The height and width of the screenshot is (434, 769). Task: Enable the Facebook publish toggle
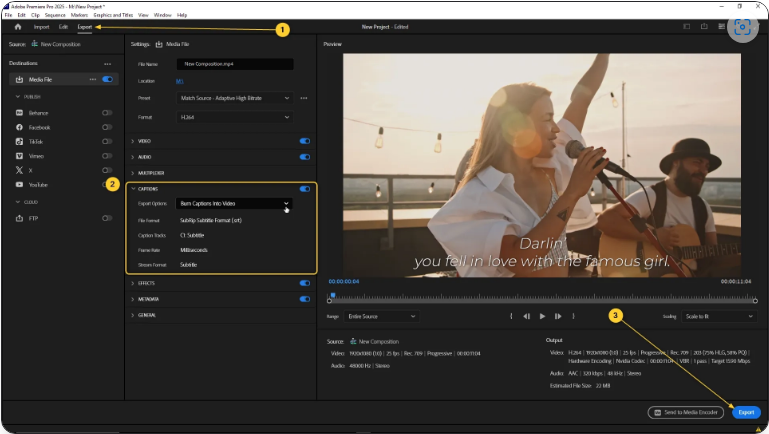(107, 128)
